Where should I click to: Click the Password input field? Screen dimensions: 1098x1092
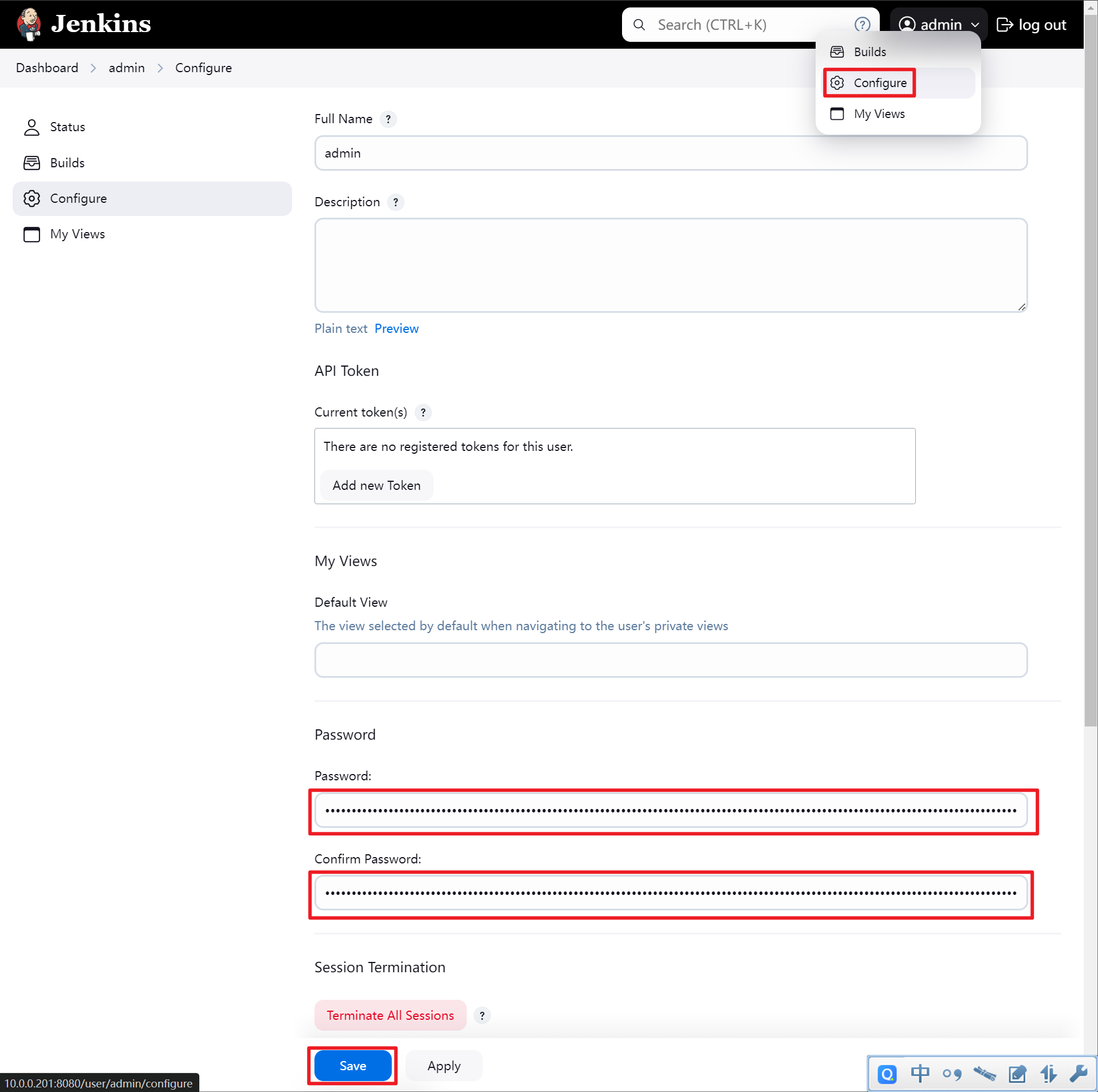(671, 811)
